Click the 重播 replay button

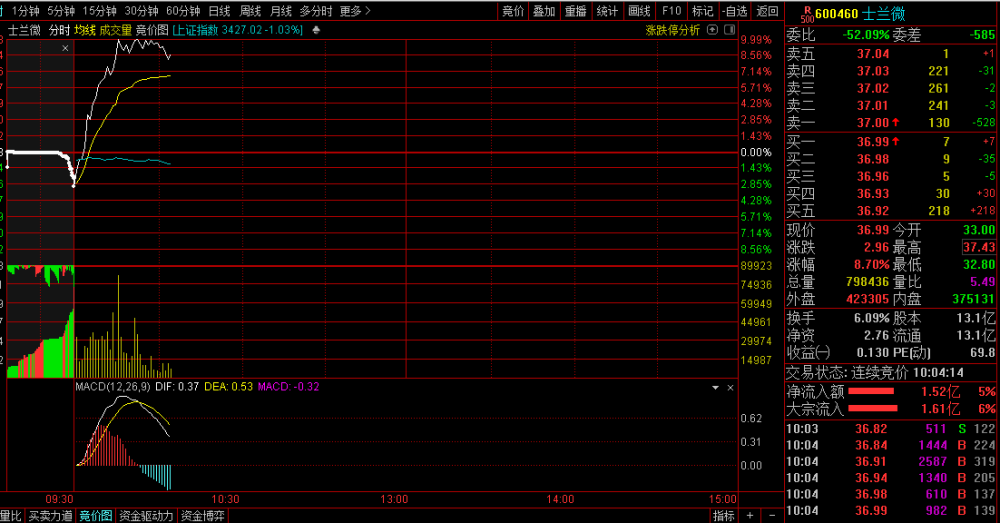[575, 11]
